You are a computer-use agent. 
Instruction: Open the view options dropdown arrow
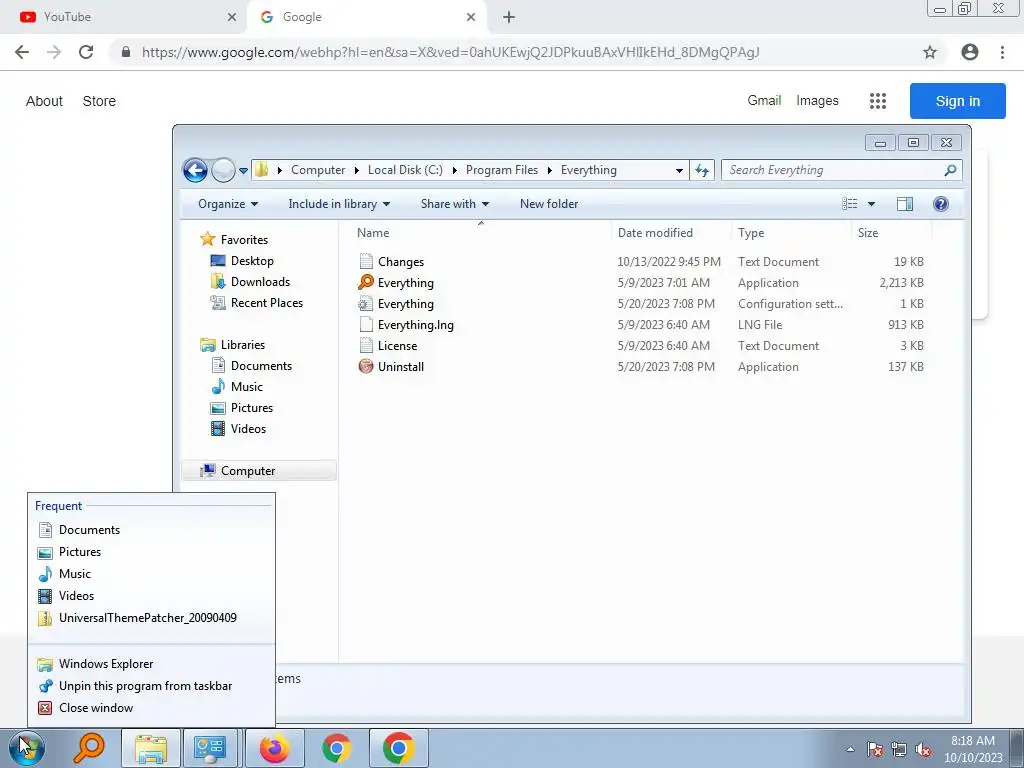(x=871, y=204)
